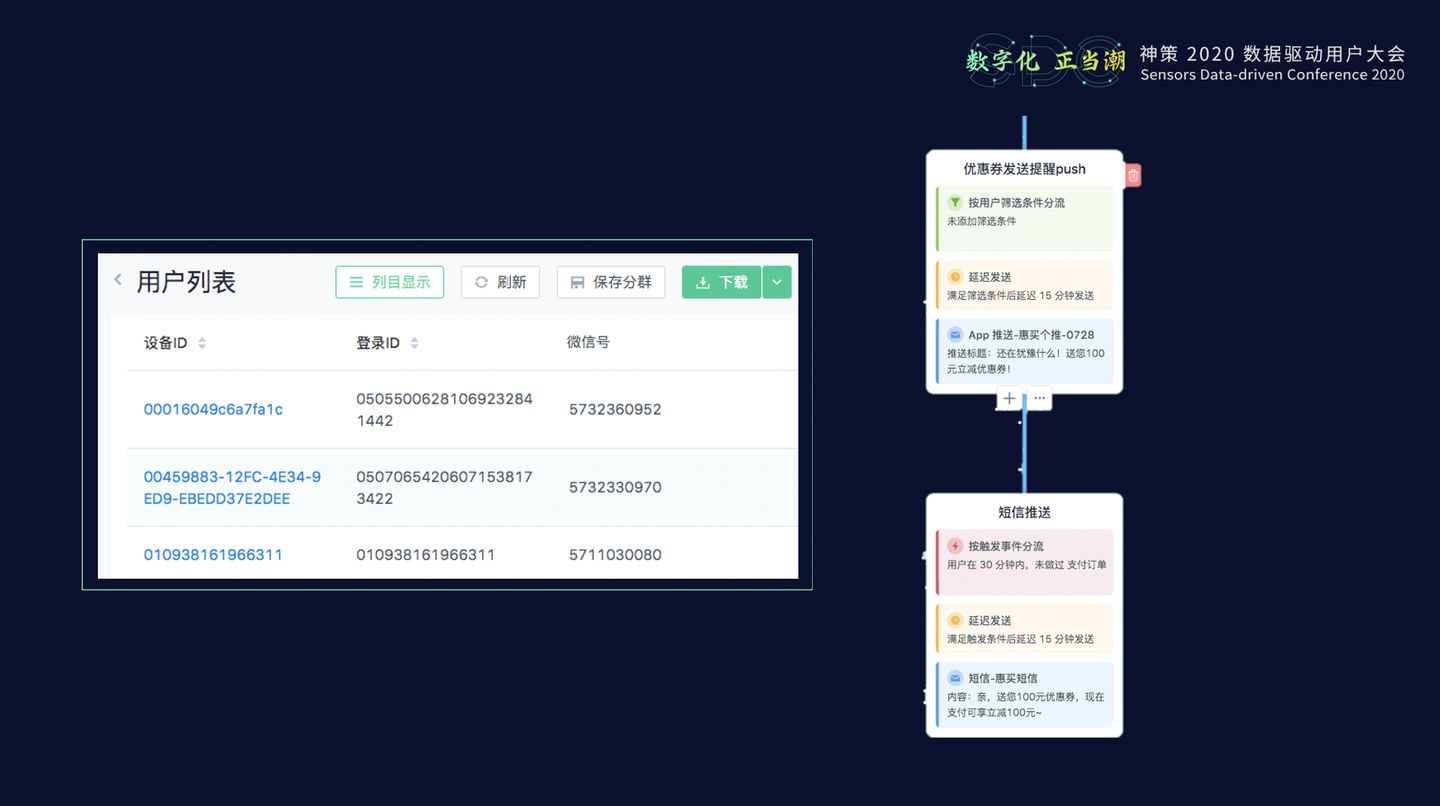Select the 短信推送 node title
This screenshot has height=806, width=1440.
pos(1024,512)
